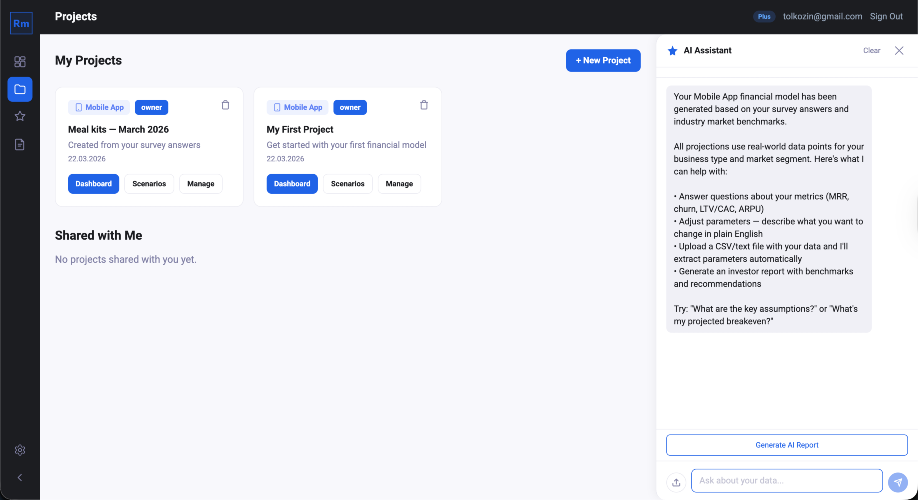
Task: Collapse the sidebar with the chevron arrow
Action: coord(20,477)
